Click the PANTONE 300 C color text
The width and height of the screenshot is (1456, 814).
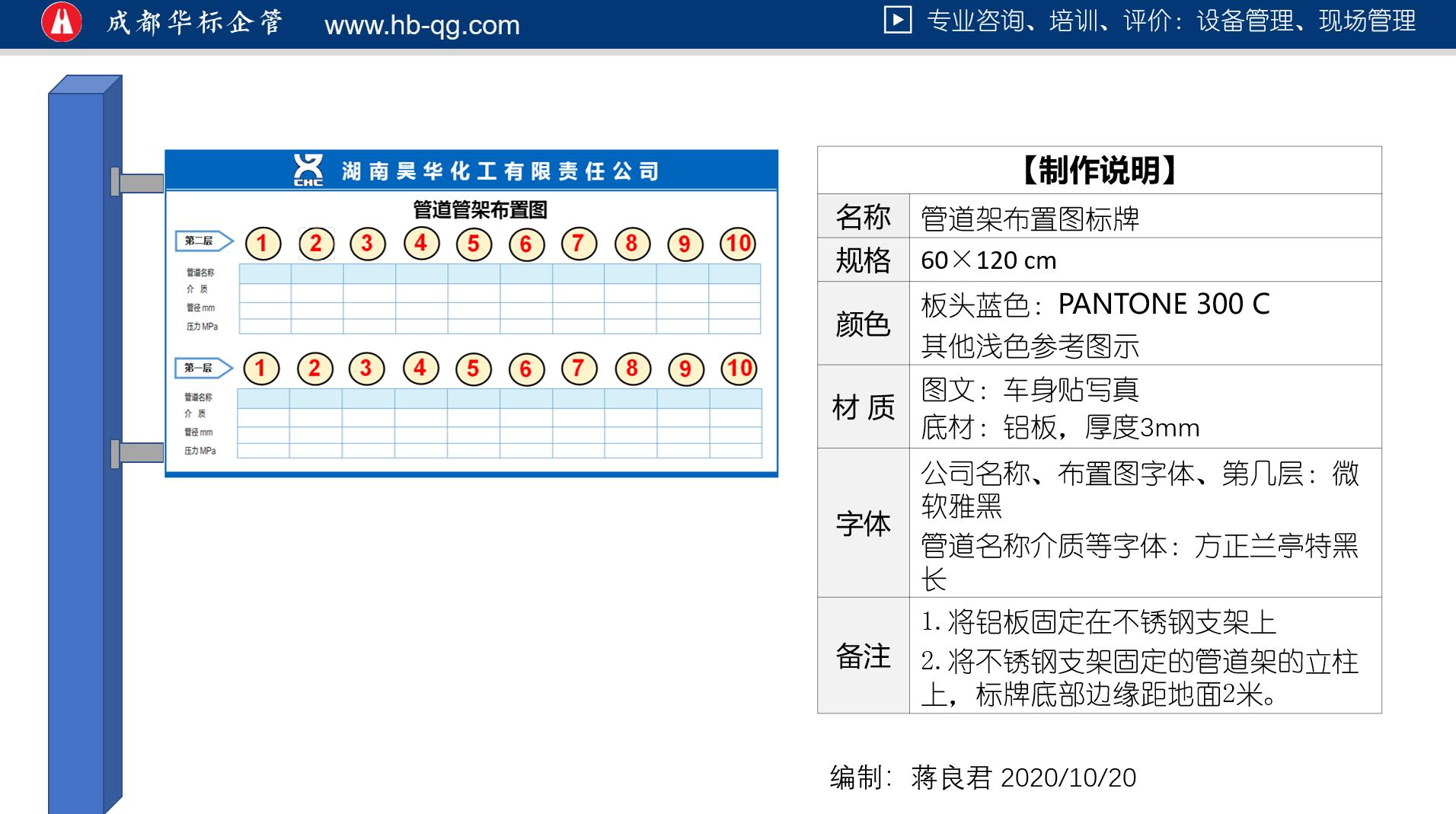click(x=1163, y=304)
